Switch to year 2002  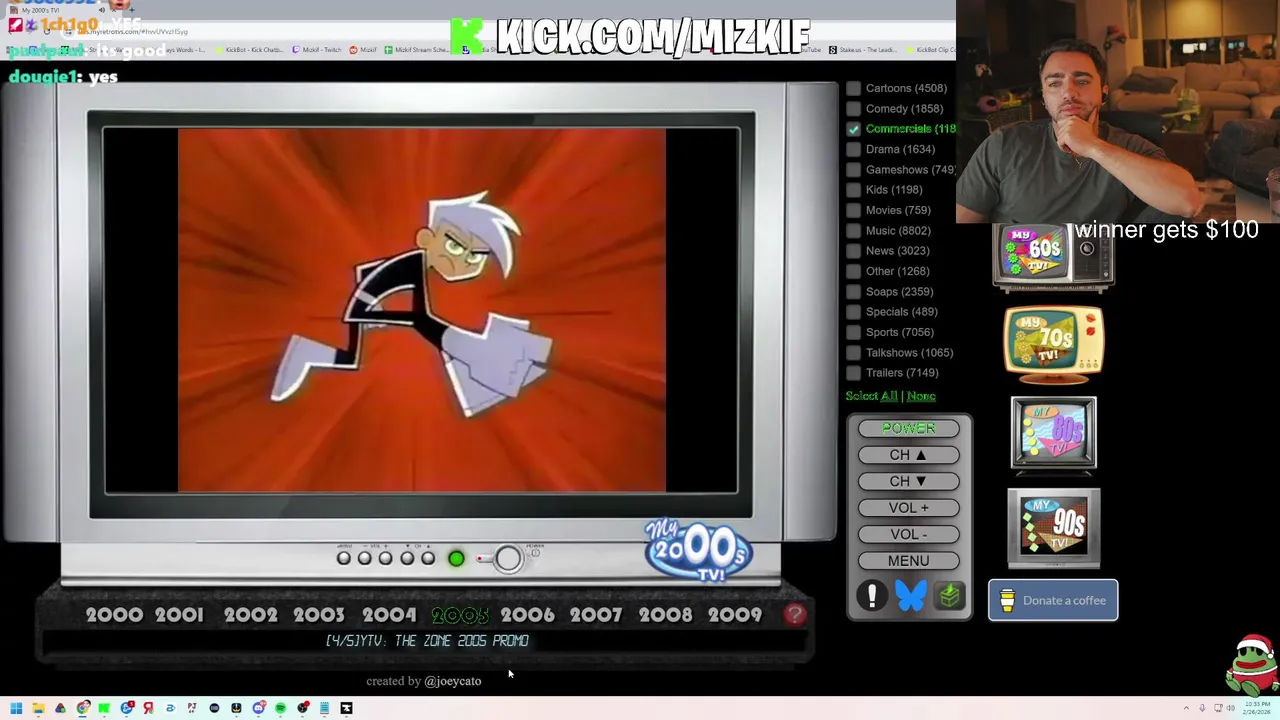point(250,615)
